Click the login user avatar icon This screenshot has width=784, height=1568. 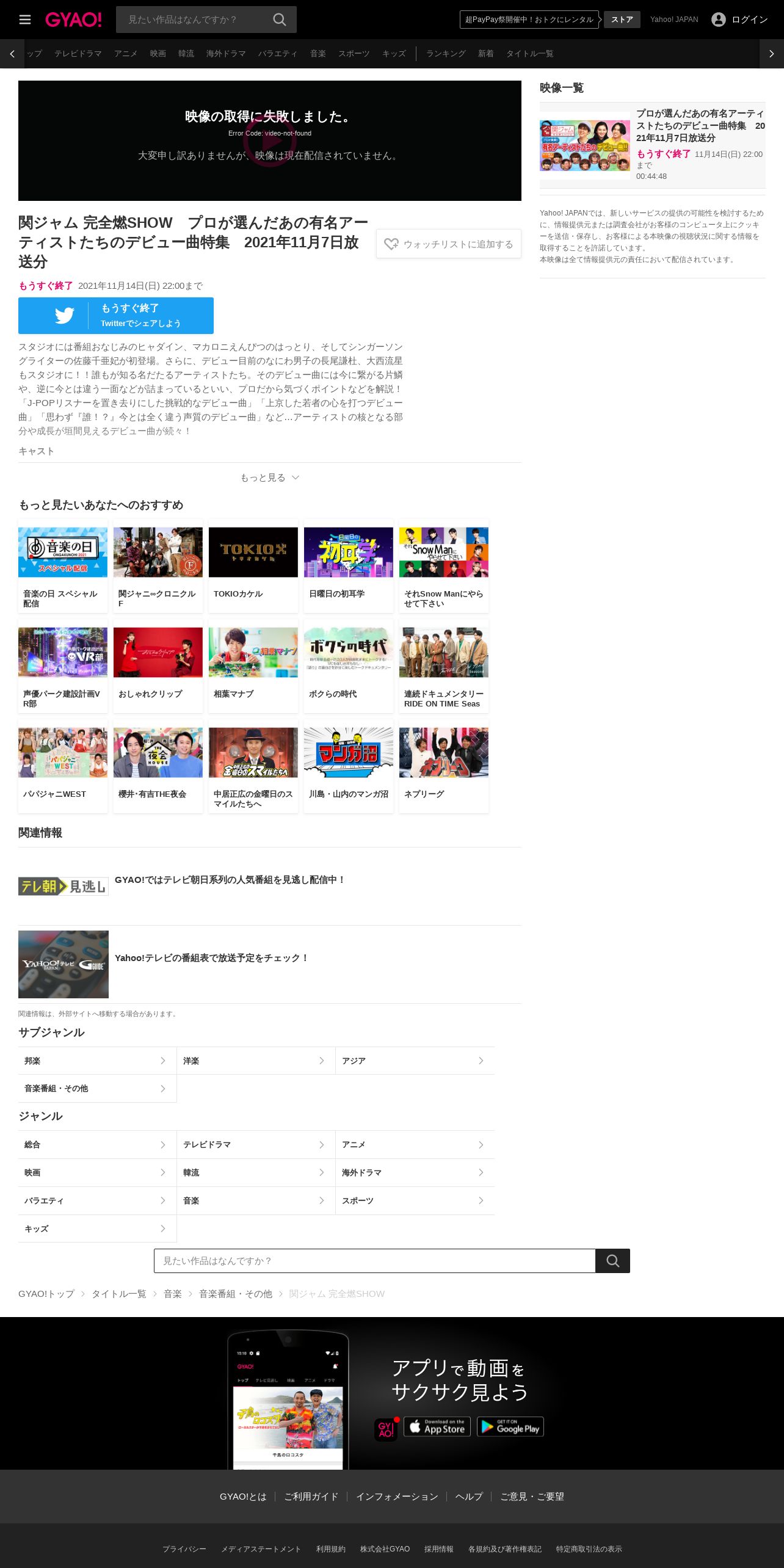pyautogui.click(x=719, y=20)
